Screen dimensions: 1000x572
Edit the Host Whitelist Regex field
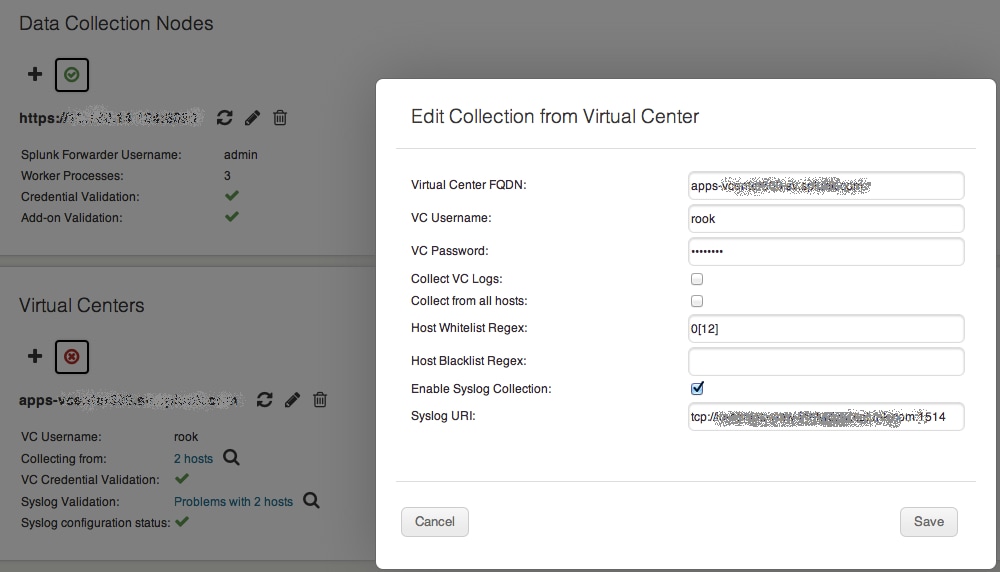pyautogui.click(x=826, y=329)
